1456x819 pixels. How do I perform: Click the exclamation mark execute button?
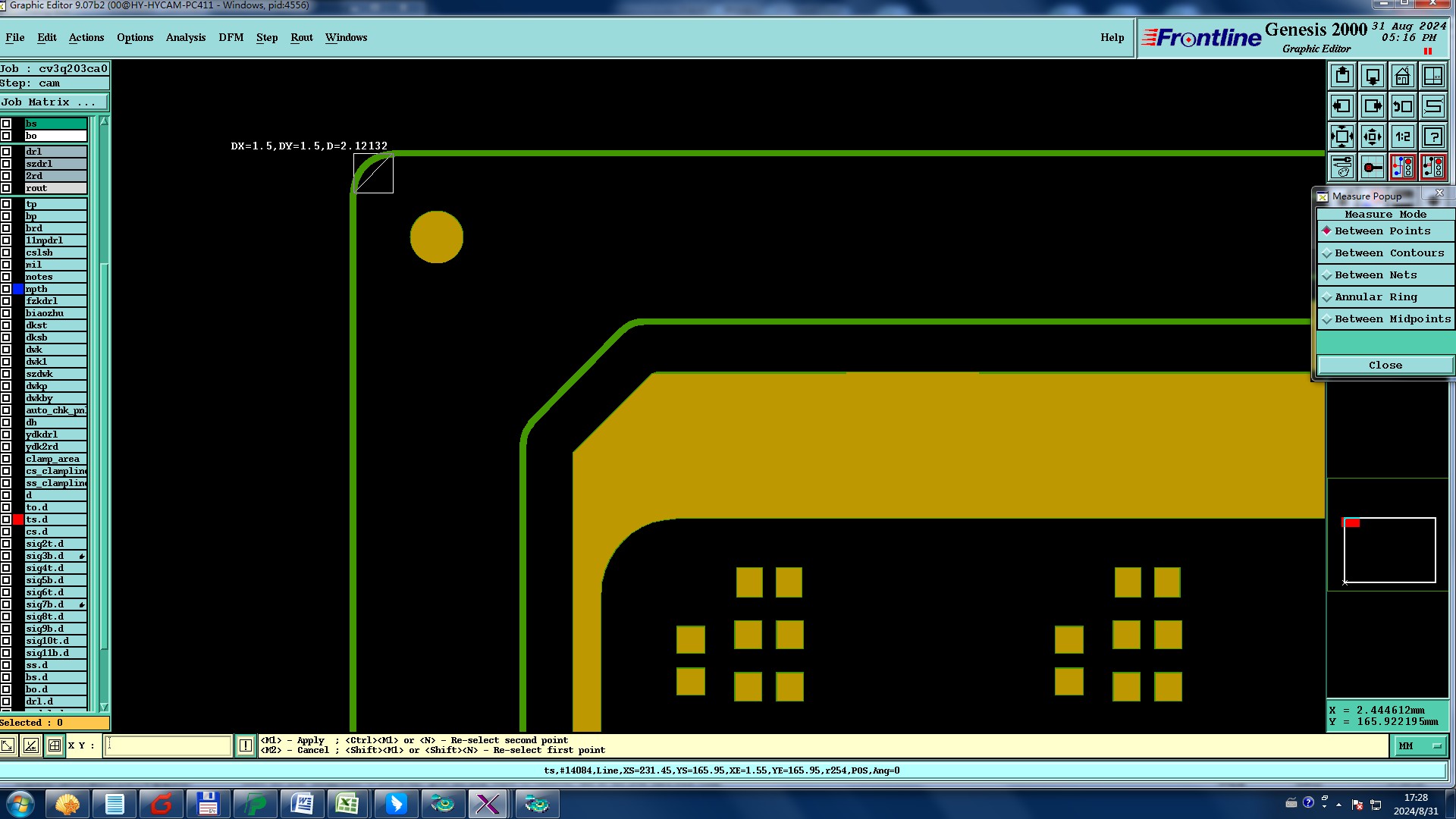(x=246, y=745)
